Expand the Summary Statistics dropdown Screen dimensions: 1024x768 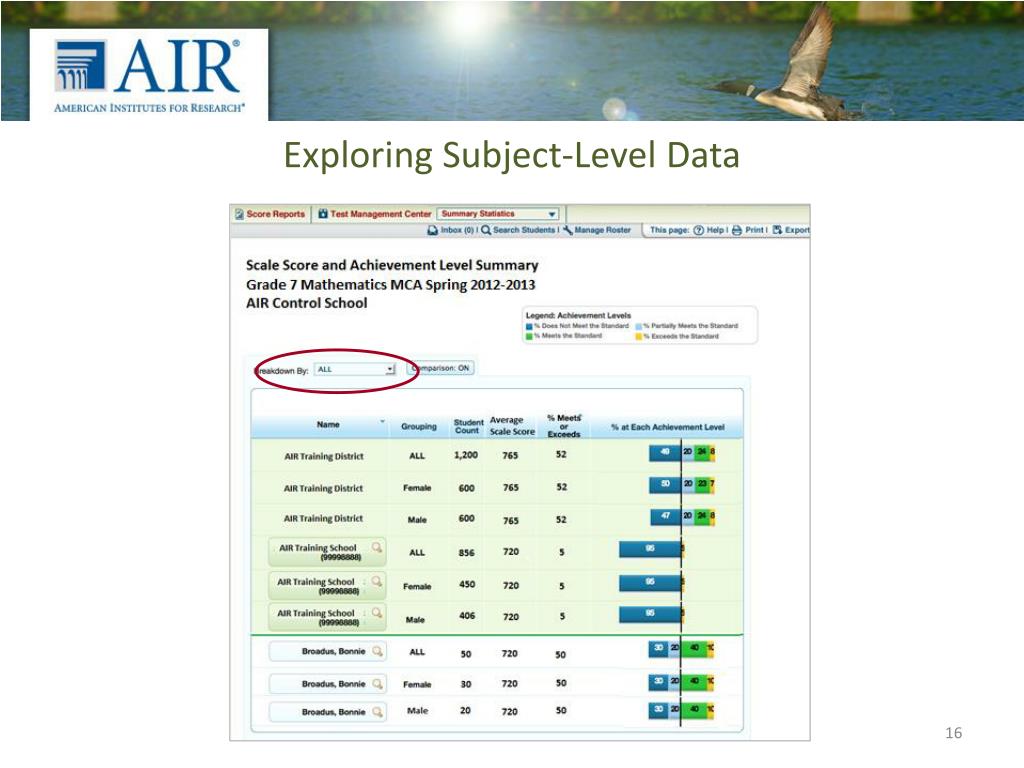(498, 214)
